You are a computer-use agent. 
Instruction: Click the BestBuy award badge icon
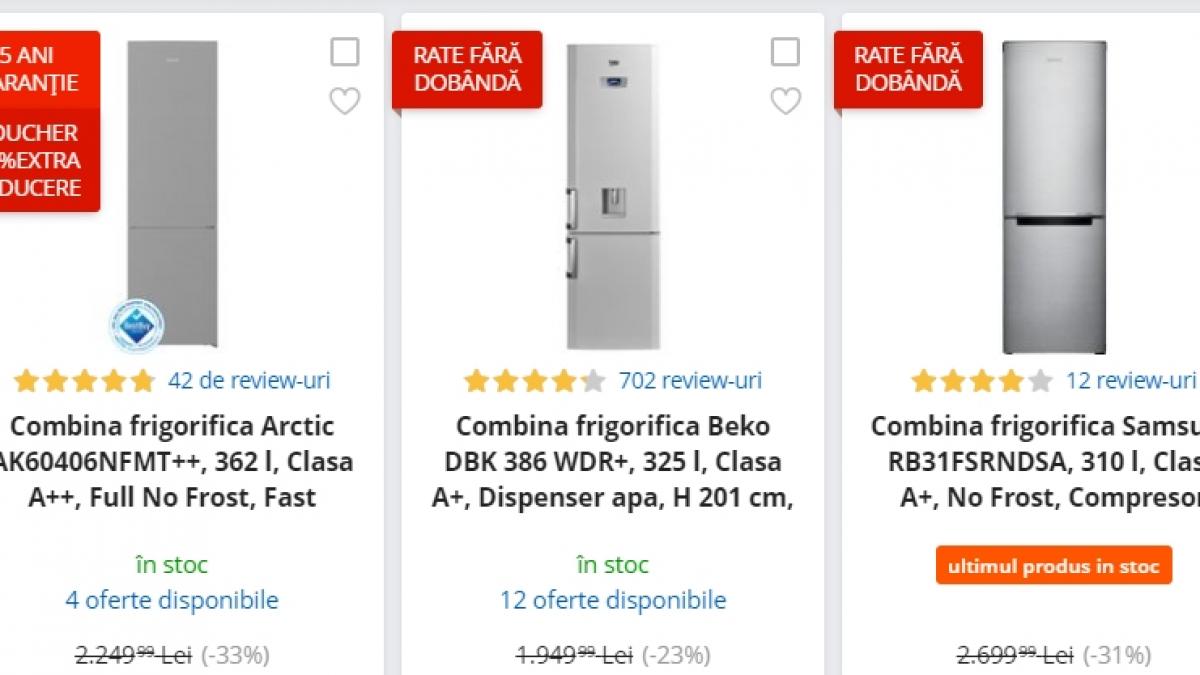point(136,325)
